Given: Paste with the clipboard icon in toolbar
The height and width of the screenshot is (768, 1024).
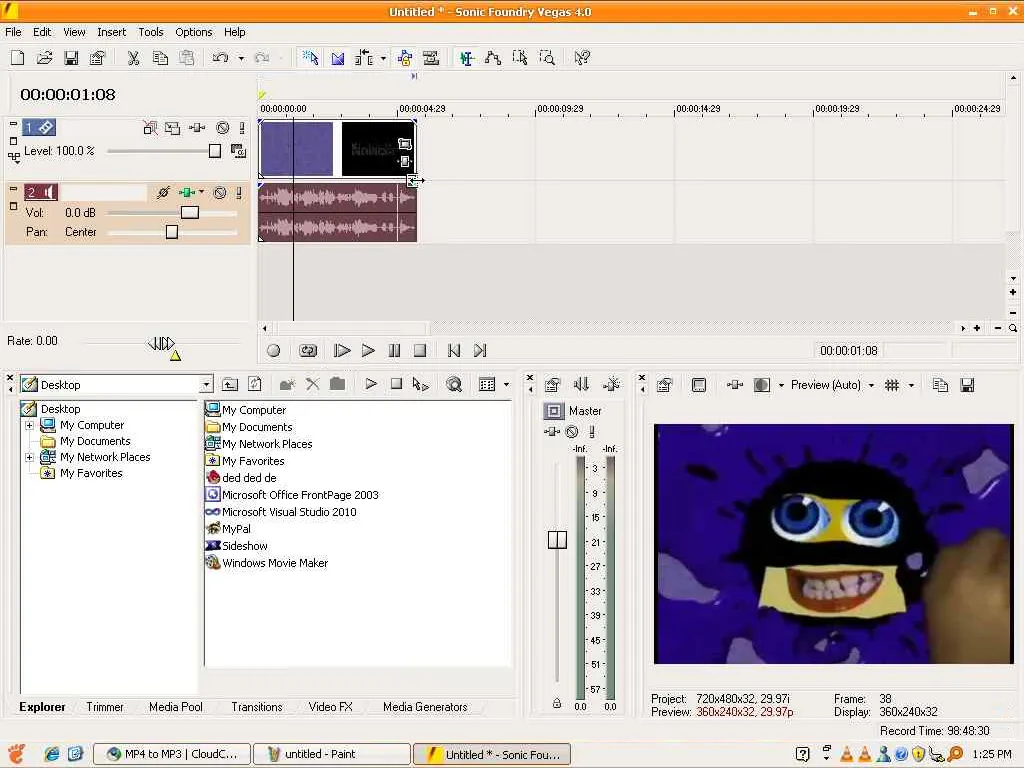Looking at the screenshot, I should (187, 57).
